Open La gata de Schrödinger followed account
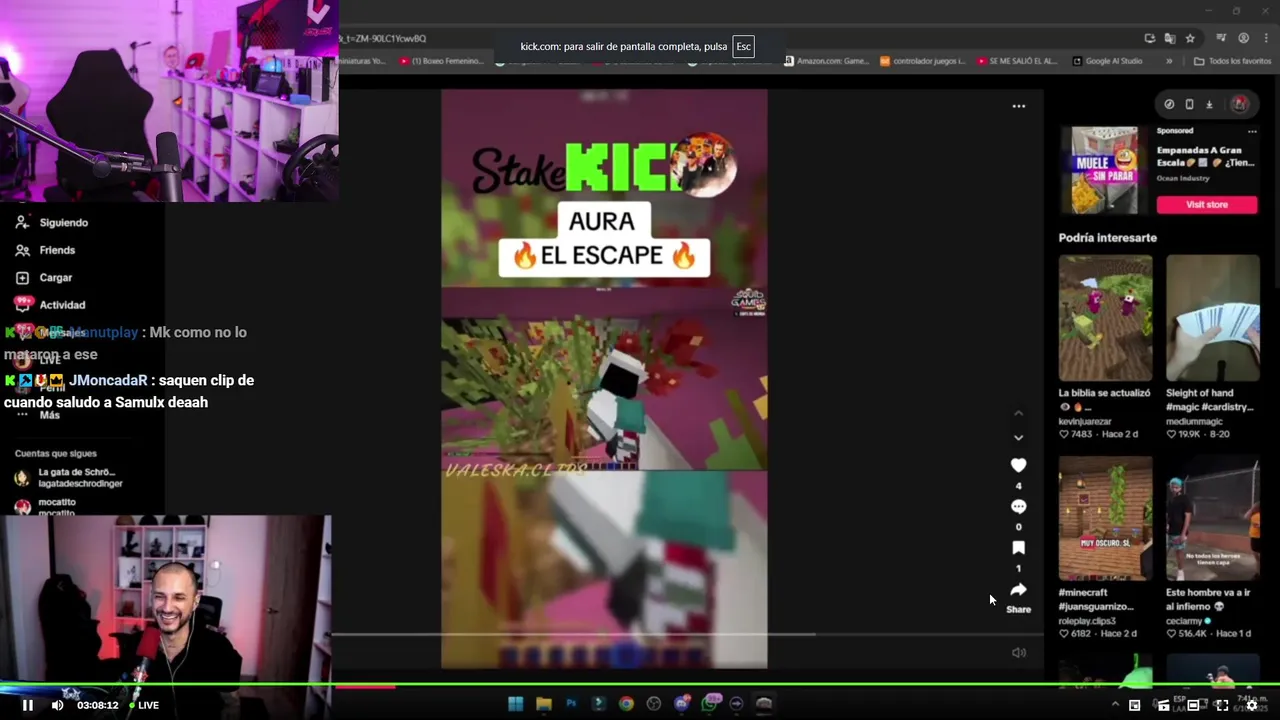This screenshot has height=720, width=1280. [x=68, y=478]
